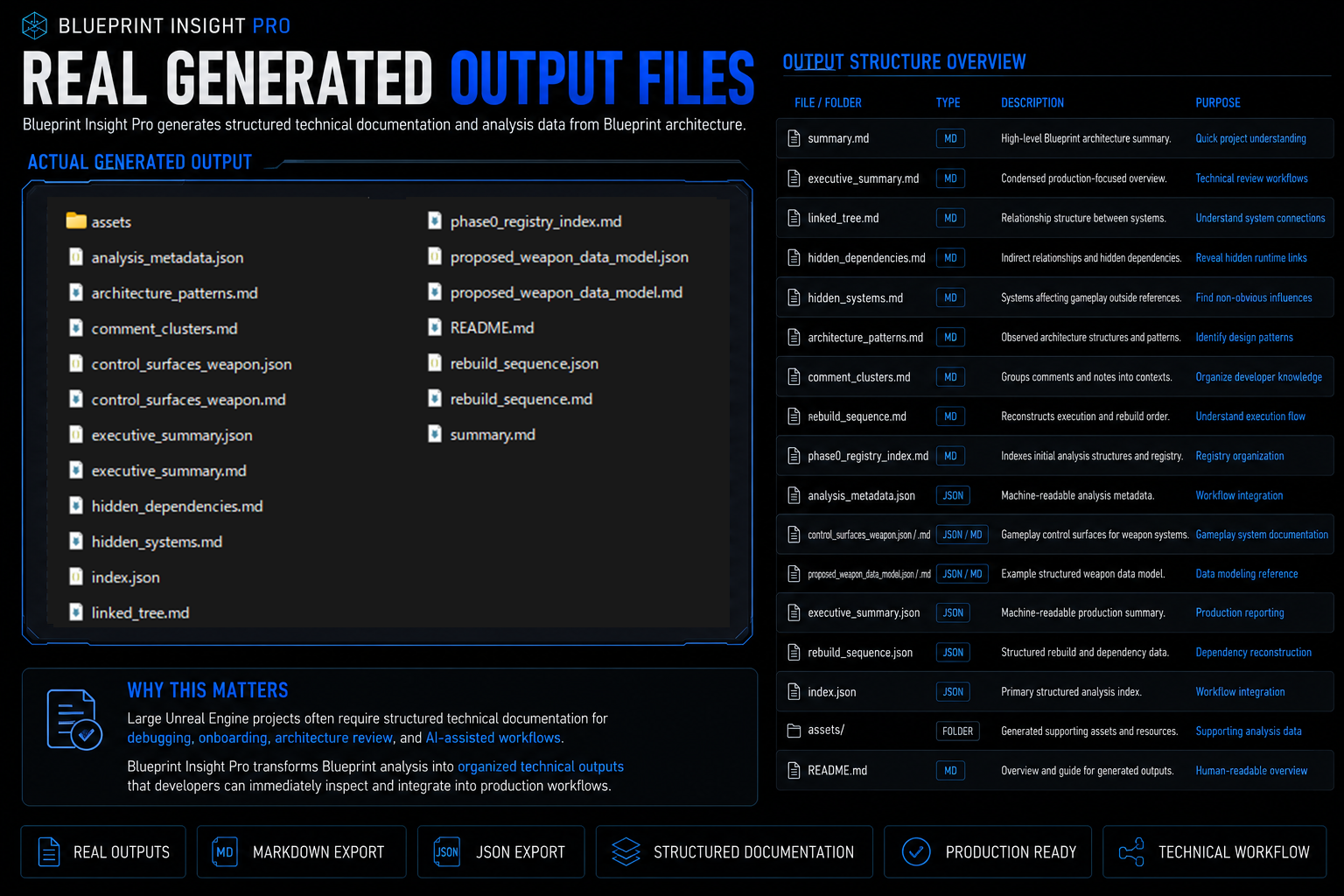
Task: Open the Dependency reconstruction link
Action: click(x=1253, y=653)
